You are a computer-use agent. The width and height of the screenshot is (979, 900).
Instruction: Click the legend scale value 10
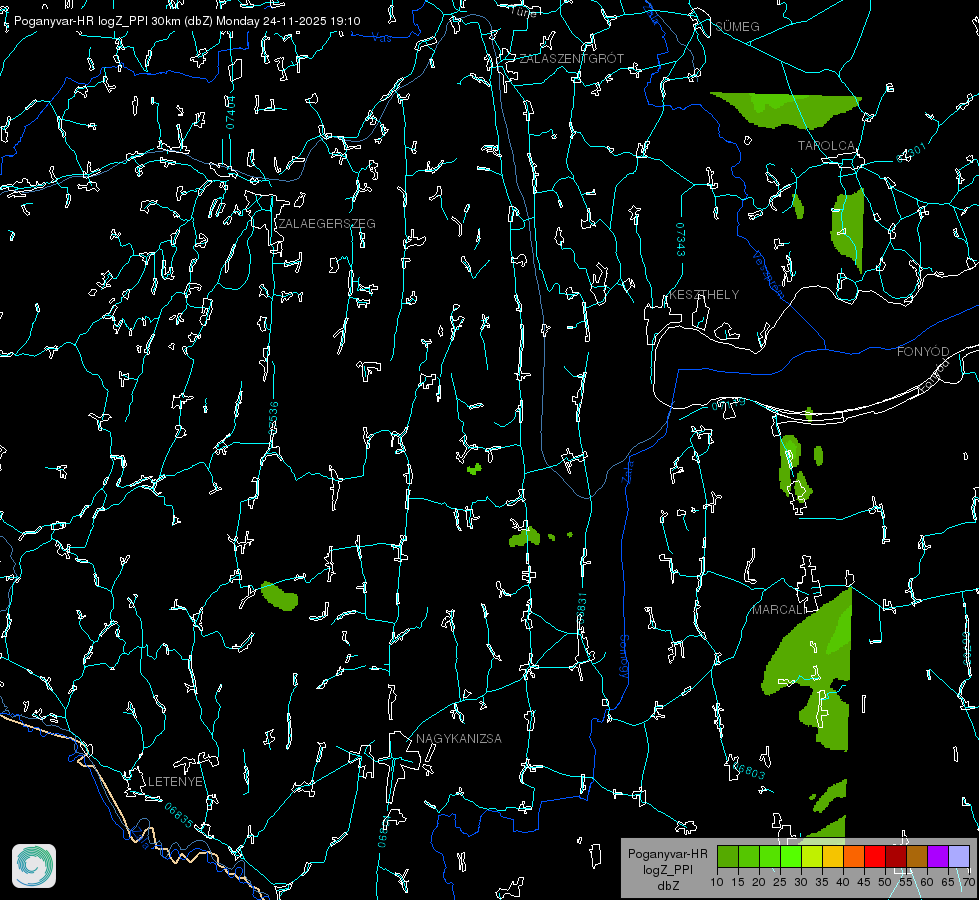coord(717,882)
